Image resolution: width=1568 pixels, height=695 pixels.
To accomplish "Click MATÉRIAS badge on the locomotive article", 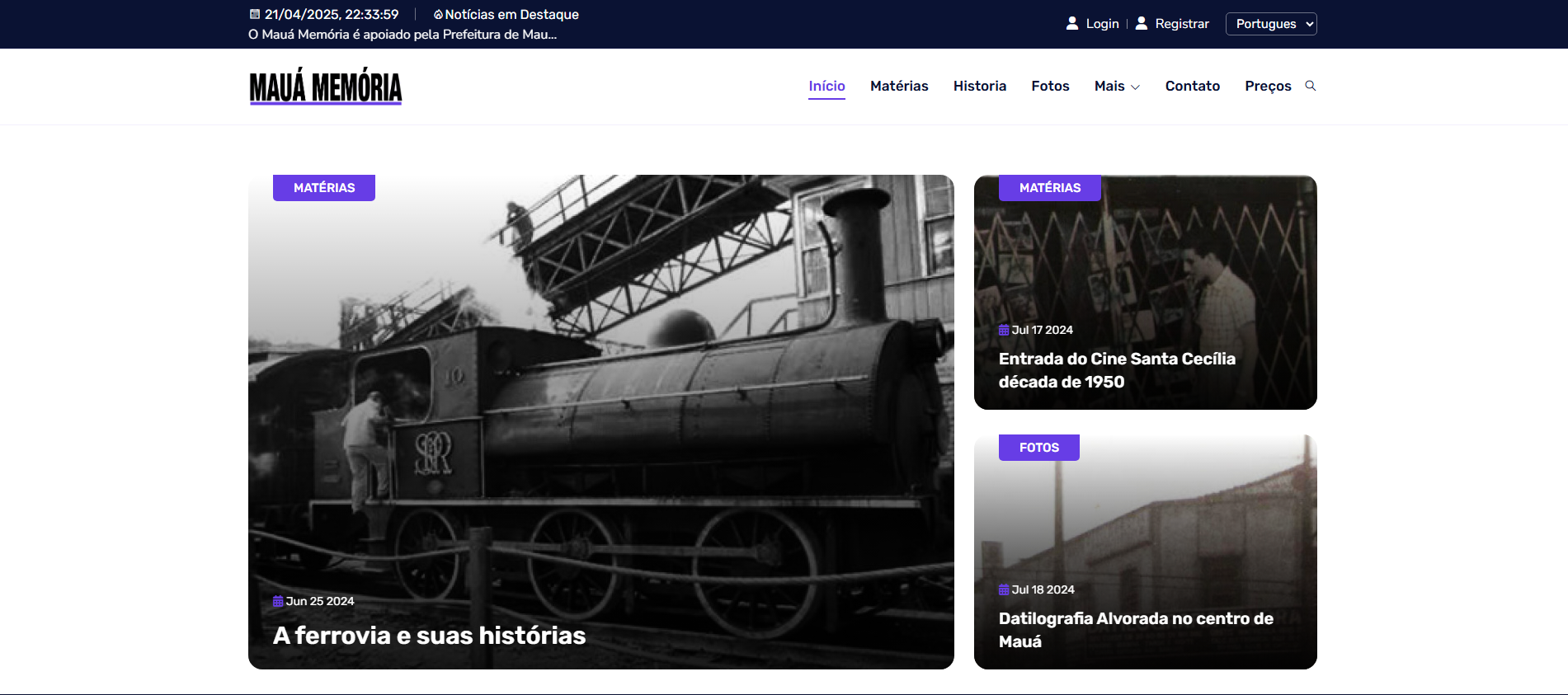I will (x=324, y=188).
